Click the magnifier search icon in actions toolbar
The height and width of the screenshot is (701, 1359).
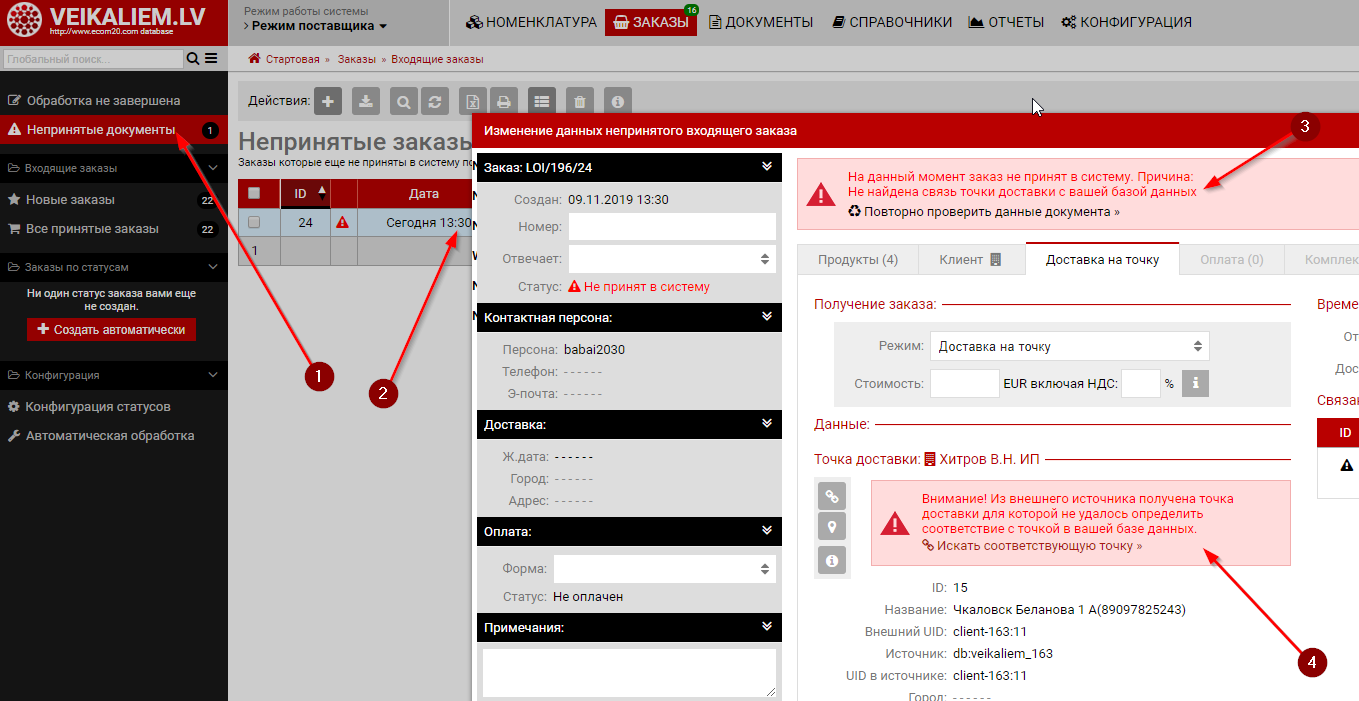[x=403, y=101]
